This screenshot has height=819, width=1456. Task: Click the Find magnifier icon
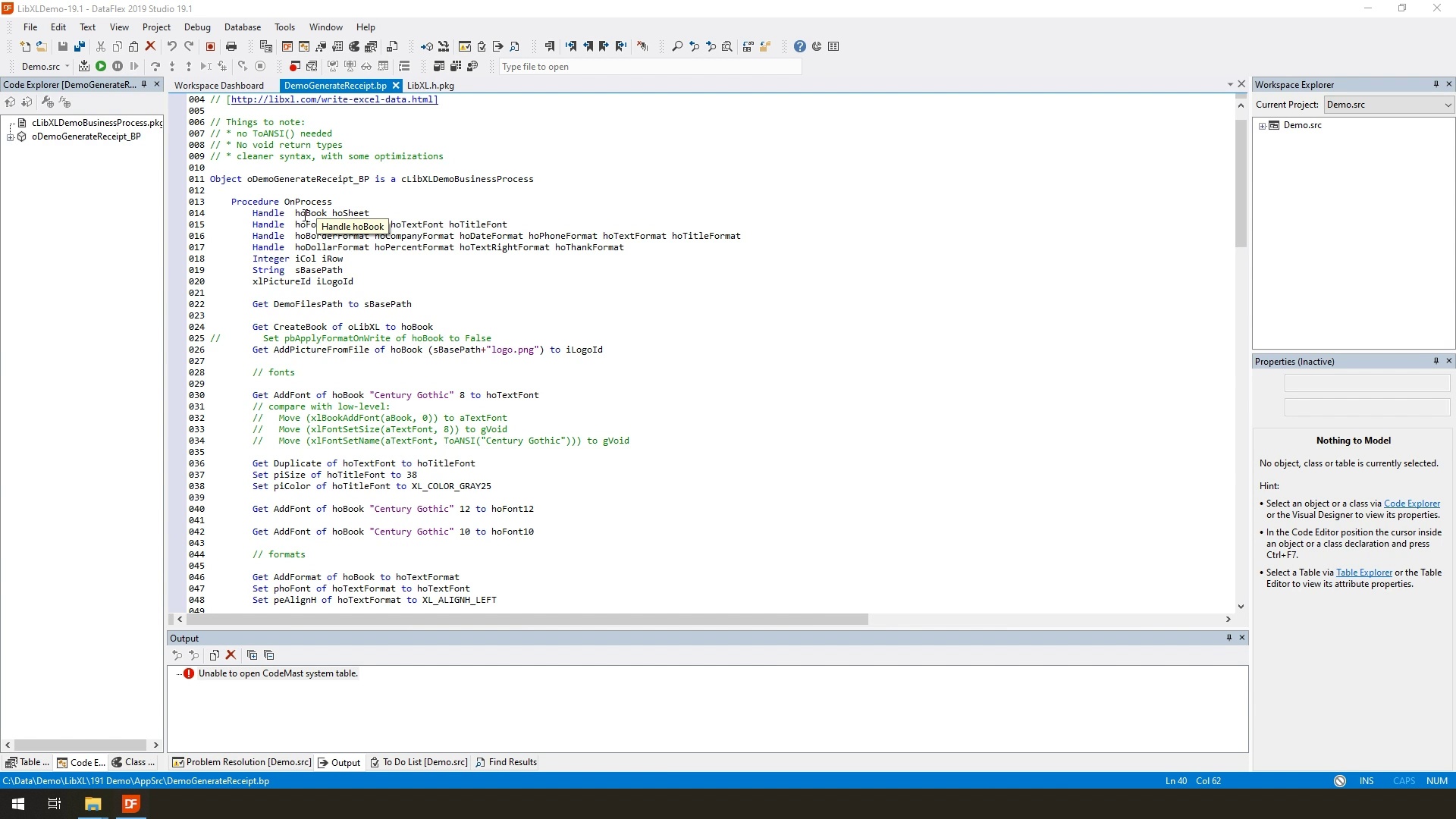tap(677, 47)
